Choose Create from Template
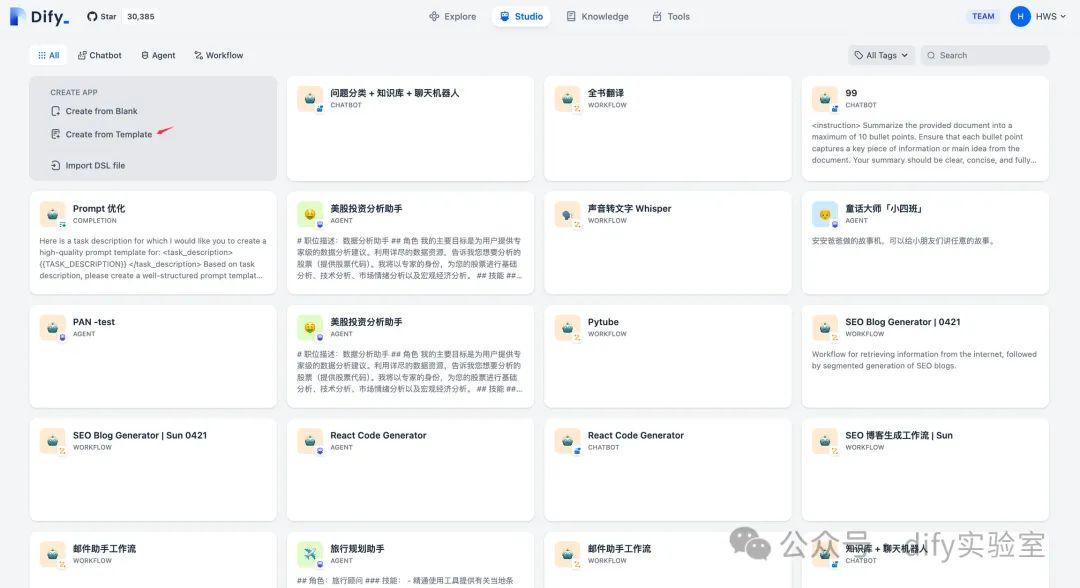Viewport: 1080px width, 588px height. pos(108,134)
